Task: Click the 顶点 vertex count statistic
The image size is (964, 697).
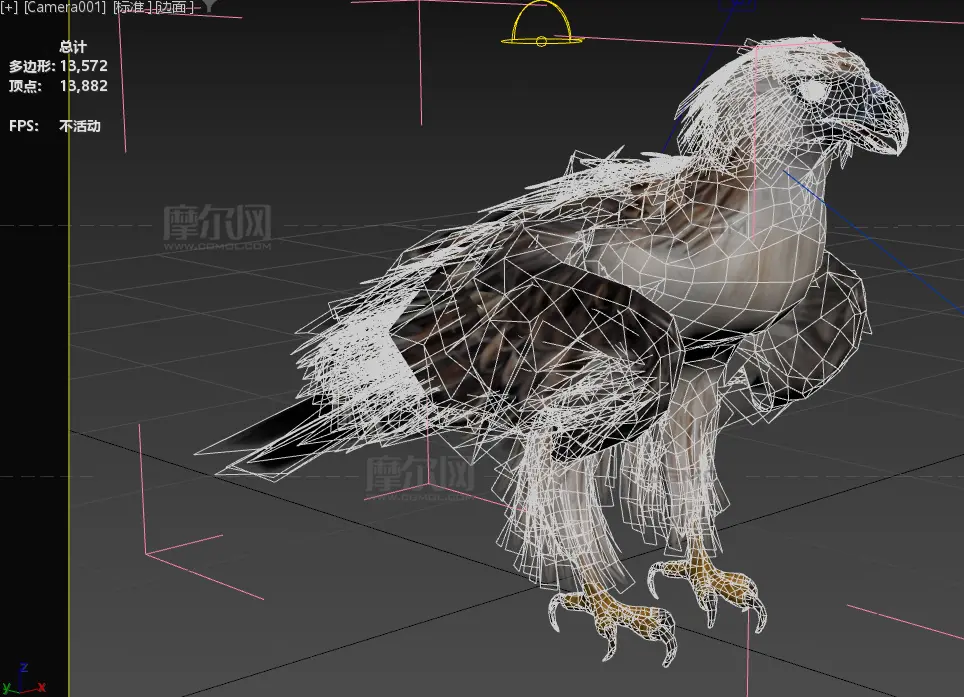Action: (58, 86)
